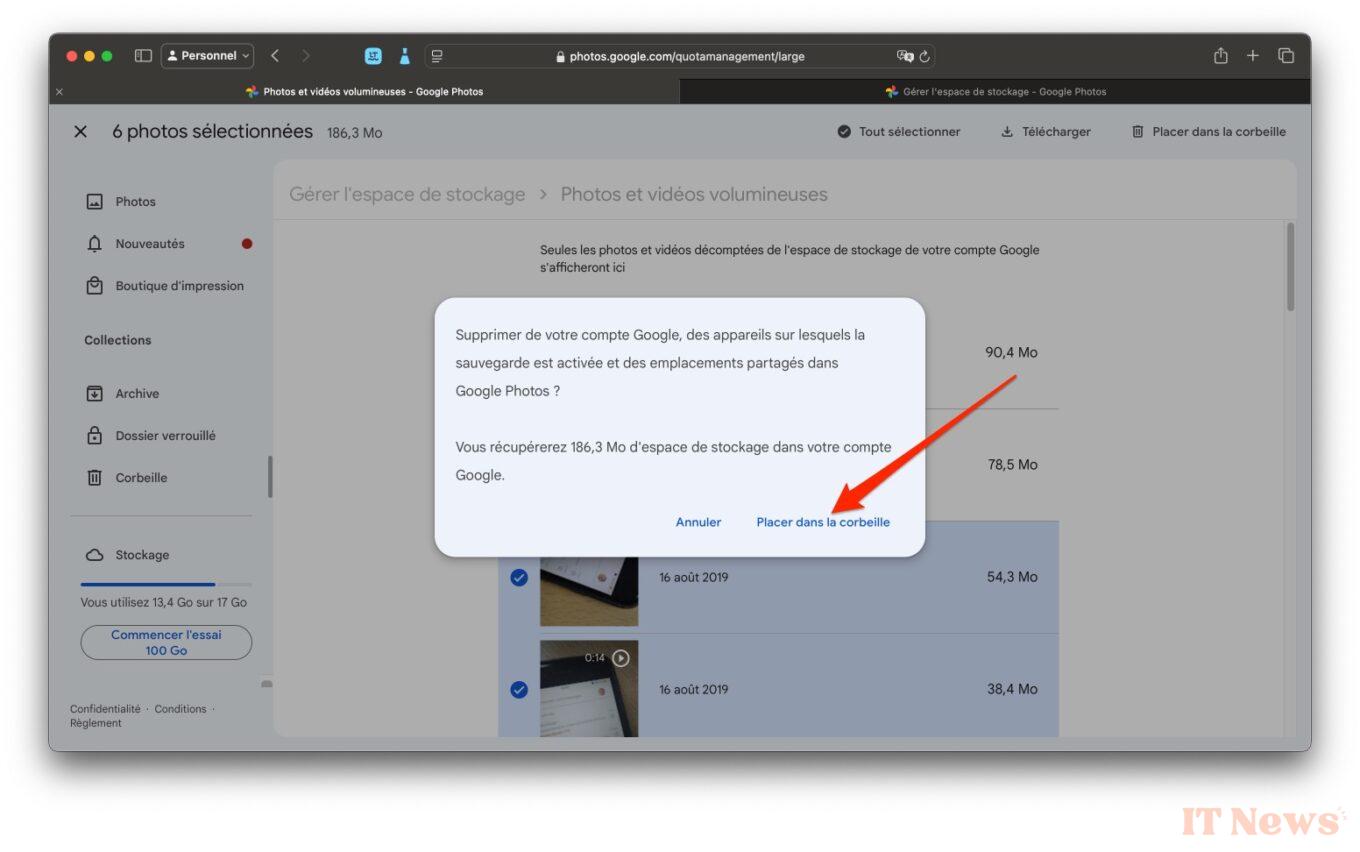Viewport: 1360px width, 852px height.
Task: Click Annuler in the dialog
Action: coord(698,522)
